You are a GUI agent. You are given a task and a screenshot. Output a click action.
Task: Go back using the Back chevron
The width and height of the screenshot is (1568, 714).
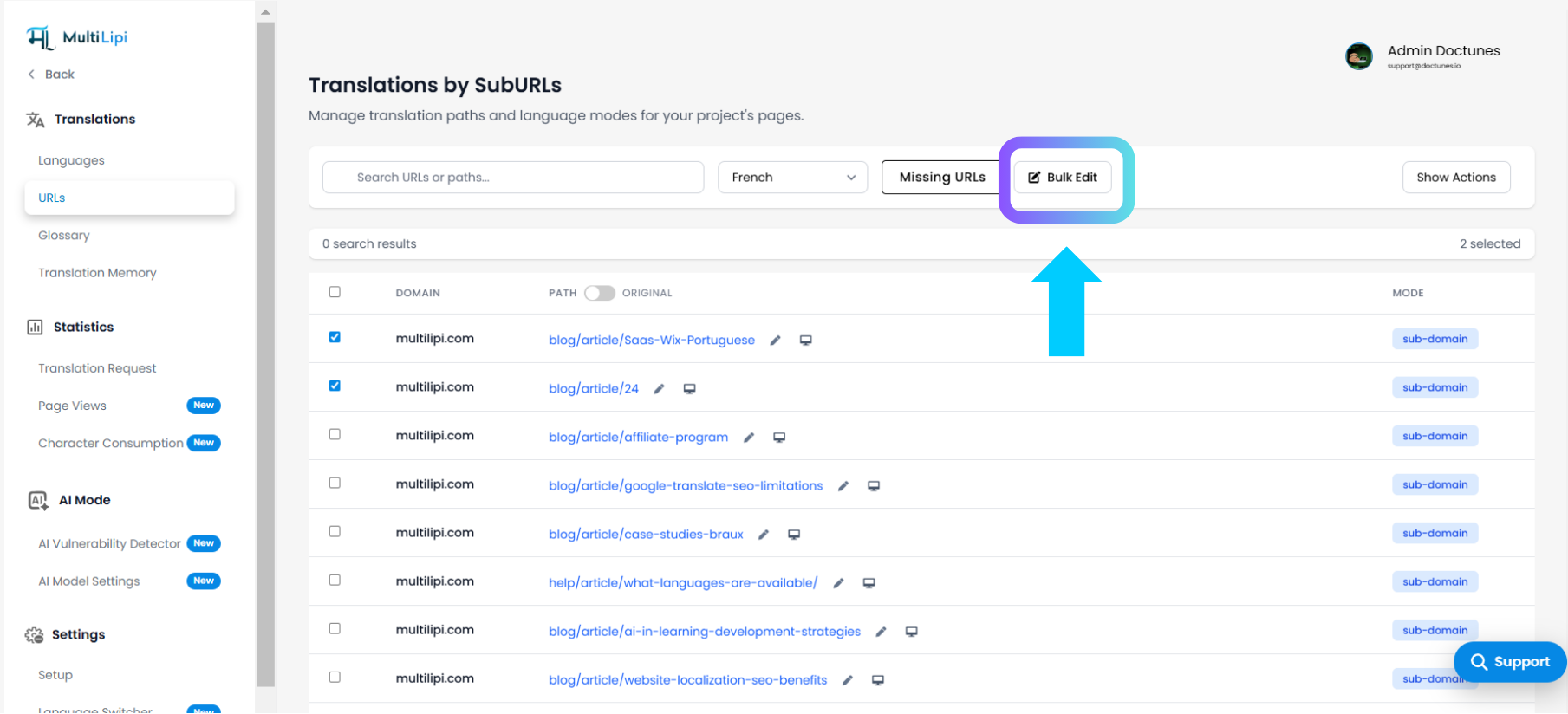(32, 75)
